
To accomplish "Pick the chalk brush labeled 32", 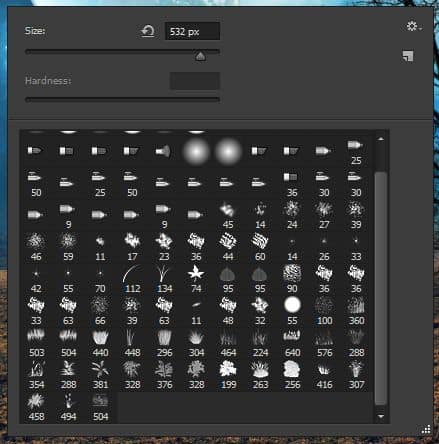I will (x=260, y=311).
